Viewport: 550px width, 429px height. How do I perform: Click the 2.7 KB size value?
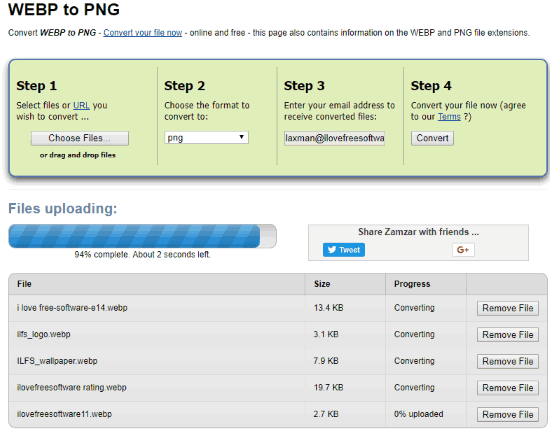(x=326, y=414)
